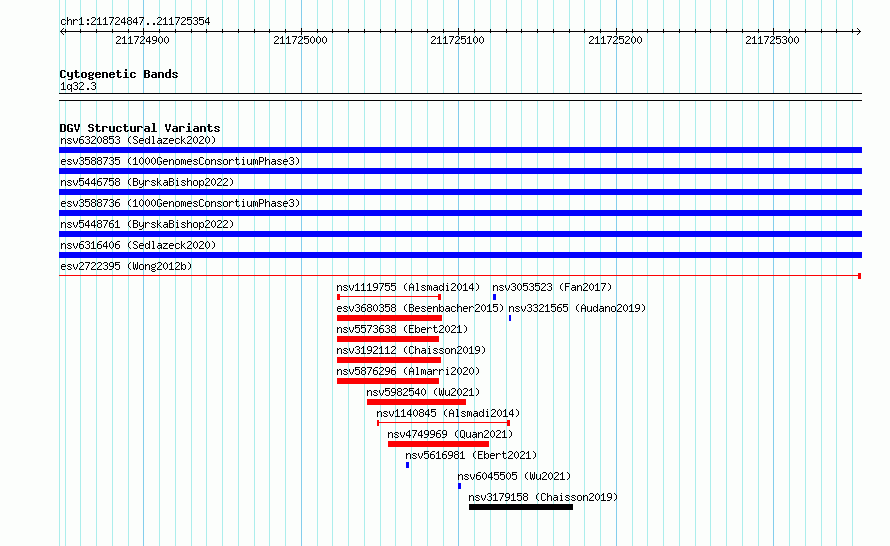890x546 pixels.
Task: Open nsv4749969 (Quan2021) label
Action: click(450, 434)
